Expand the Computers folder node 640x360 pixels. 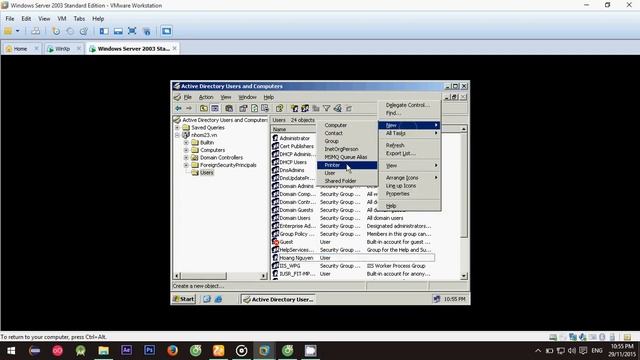pyautogui.click(x=186, y=150)
